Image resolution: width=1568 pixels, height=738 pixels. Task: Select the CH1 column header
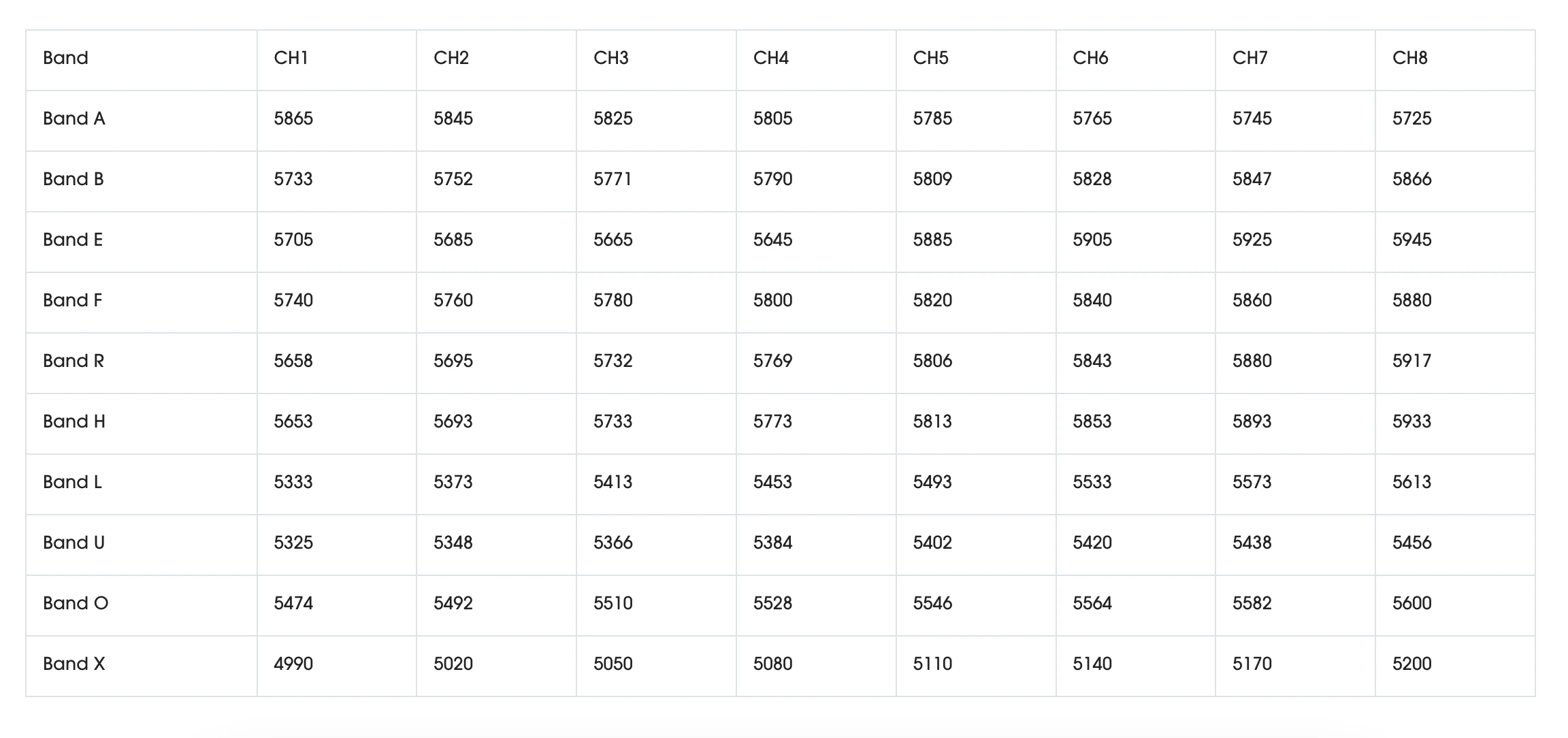[x=291, y=58]
